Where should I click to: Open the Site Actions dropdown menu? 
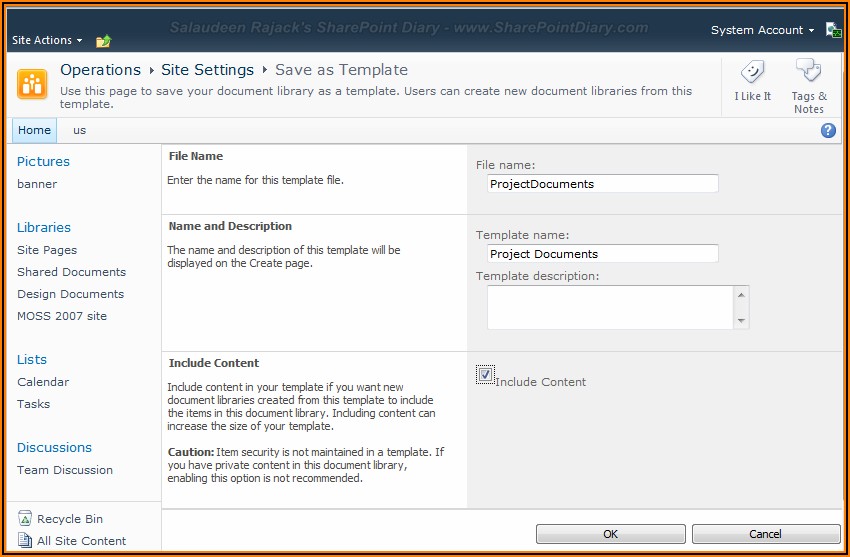(47, 40)
